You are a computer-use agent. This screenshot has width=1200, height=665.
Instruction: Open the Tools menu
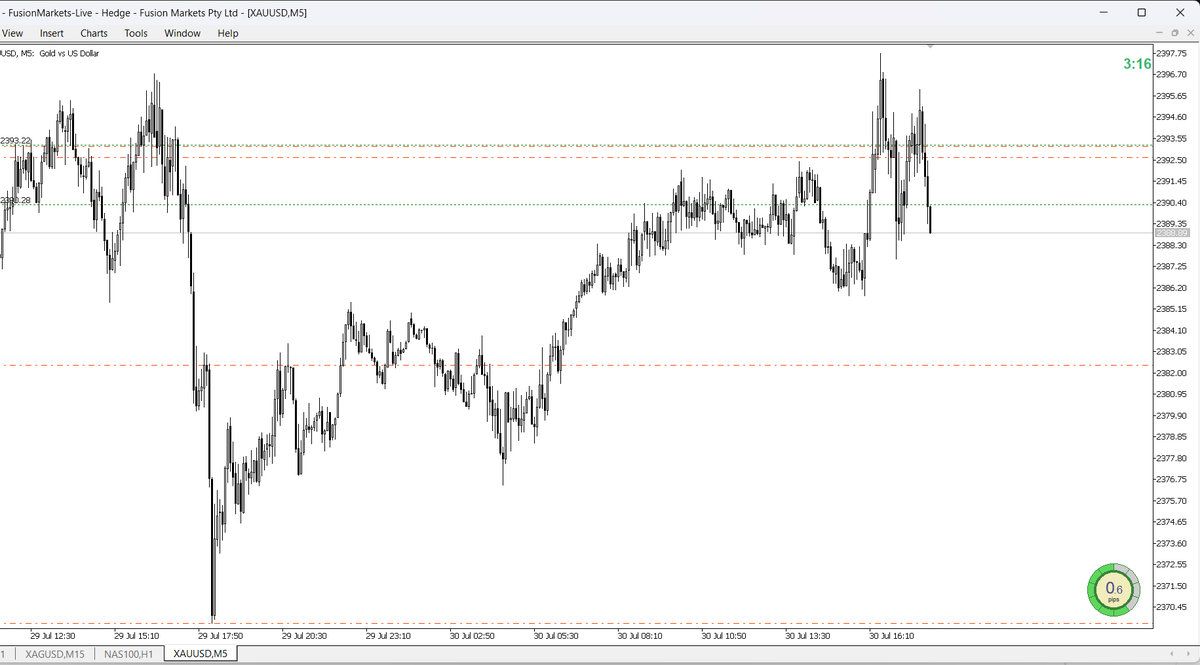point(136,33)
